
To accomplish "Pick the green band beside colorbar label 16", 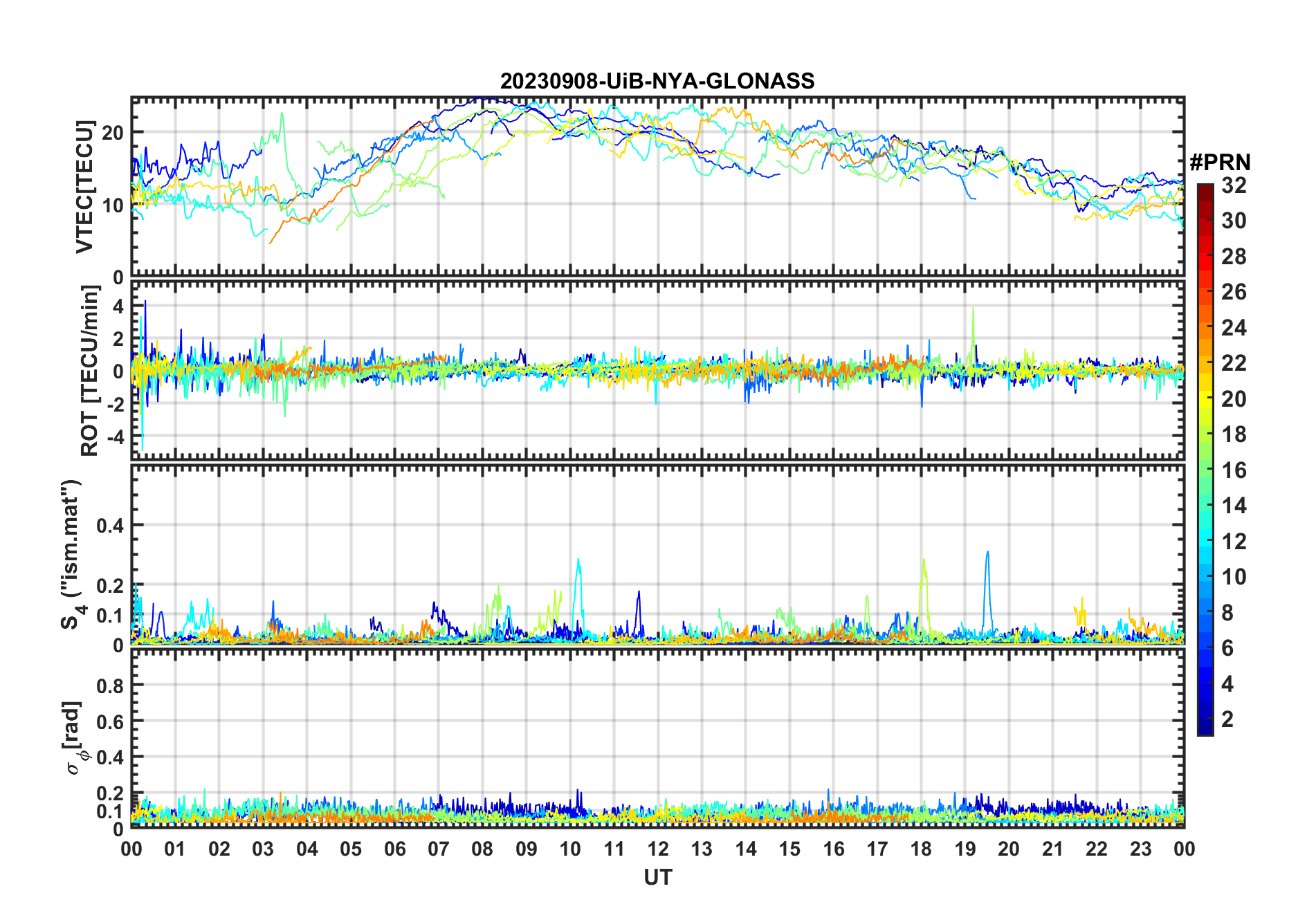I will [x=1205, y=470].
